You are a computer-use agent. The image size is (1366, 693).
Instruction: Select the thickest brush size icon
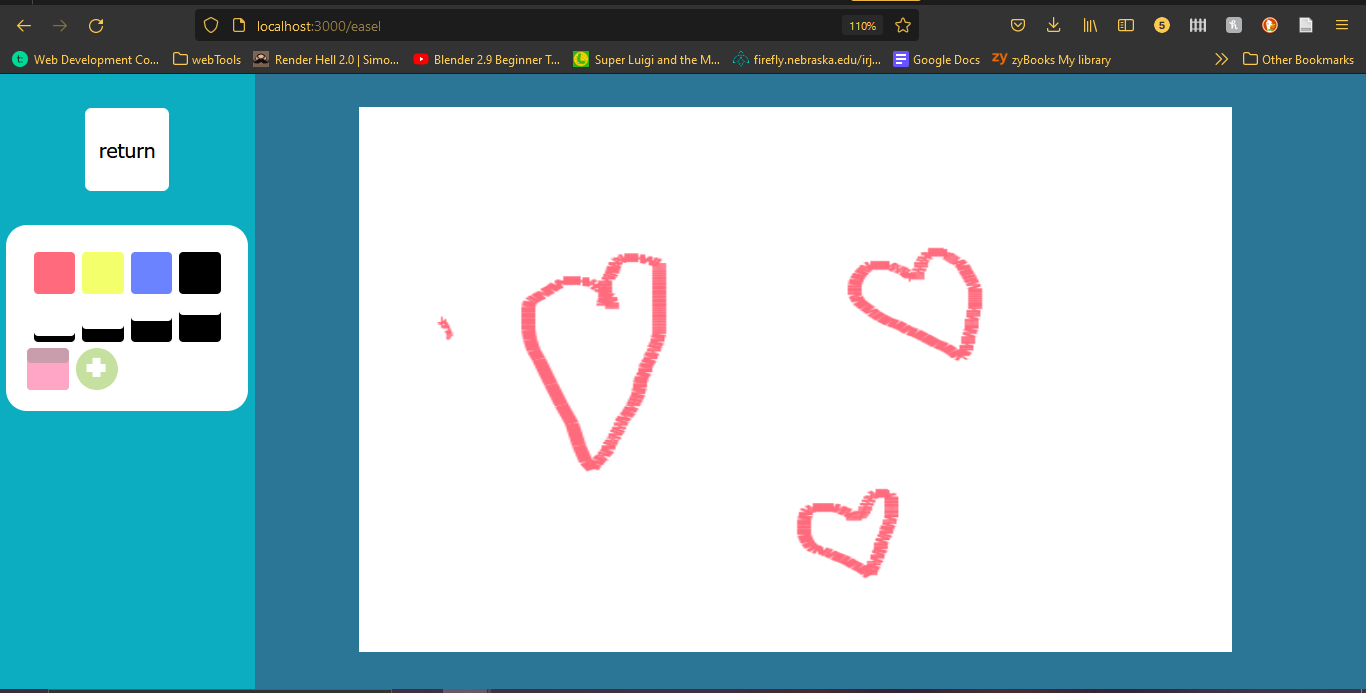[200, 327]
